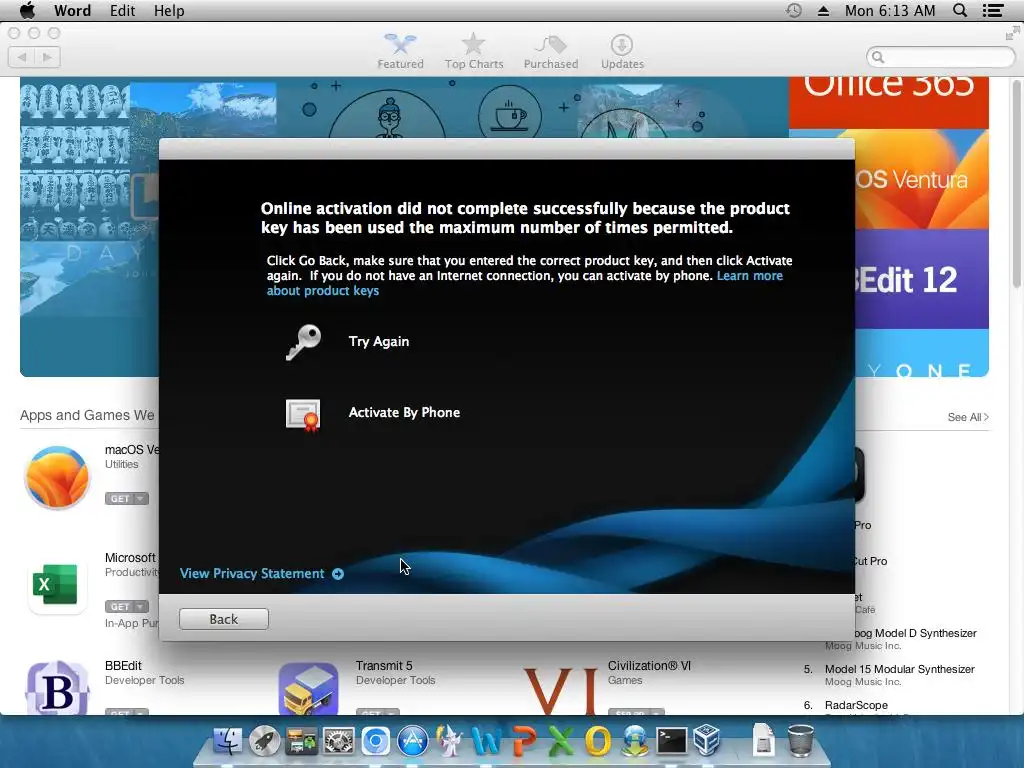Viewport: 1024px width, 768px height.
Task: Open Notification Center list icon in menu bar
Action: click(993, 10)
